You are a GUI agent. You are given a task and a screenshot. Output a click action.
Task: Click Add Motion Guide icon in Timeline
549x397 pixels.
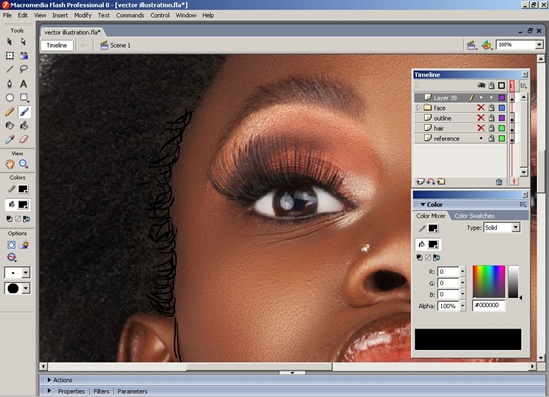pyautogui.click(x=431, y=181)
